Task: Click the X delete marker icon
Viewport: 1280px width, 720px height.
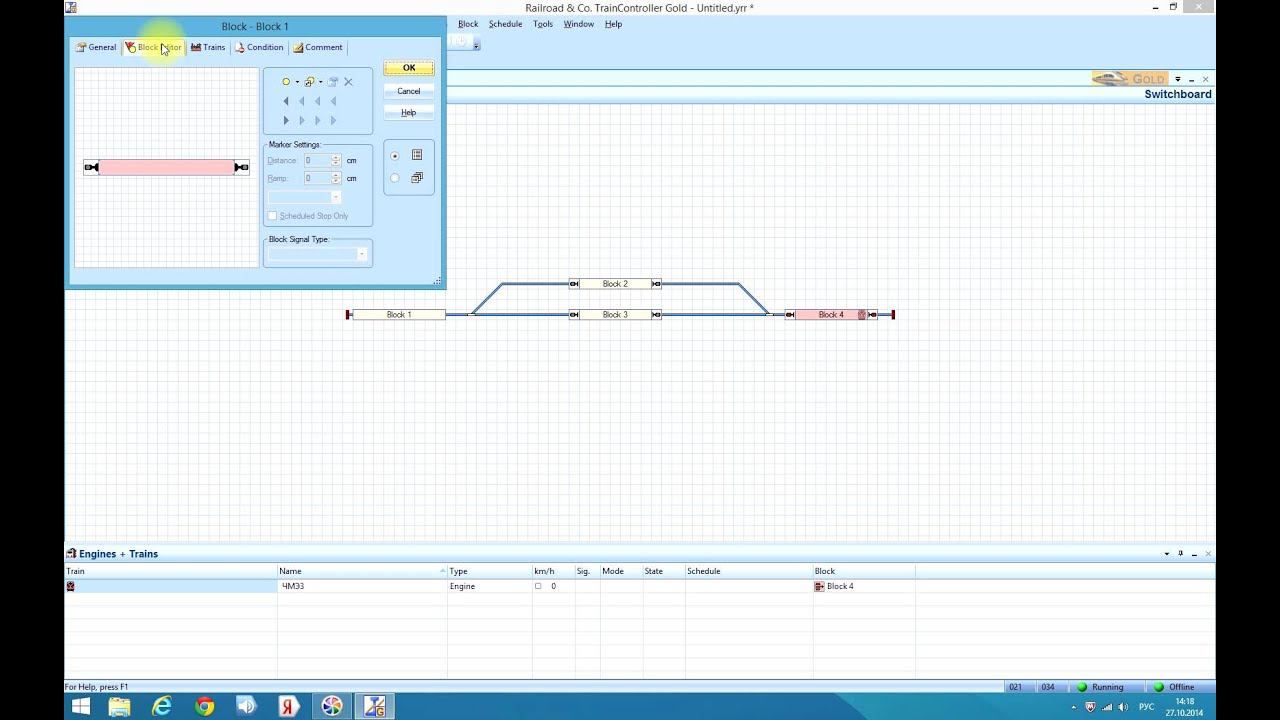Action: coord(349,82)
